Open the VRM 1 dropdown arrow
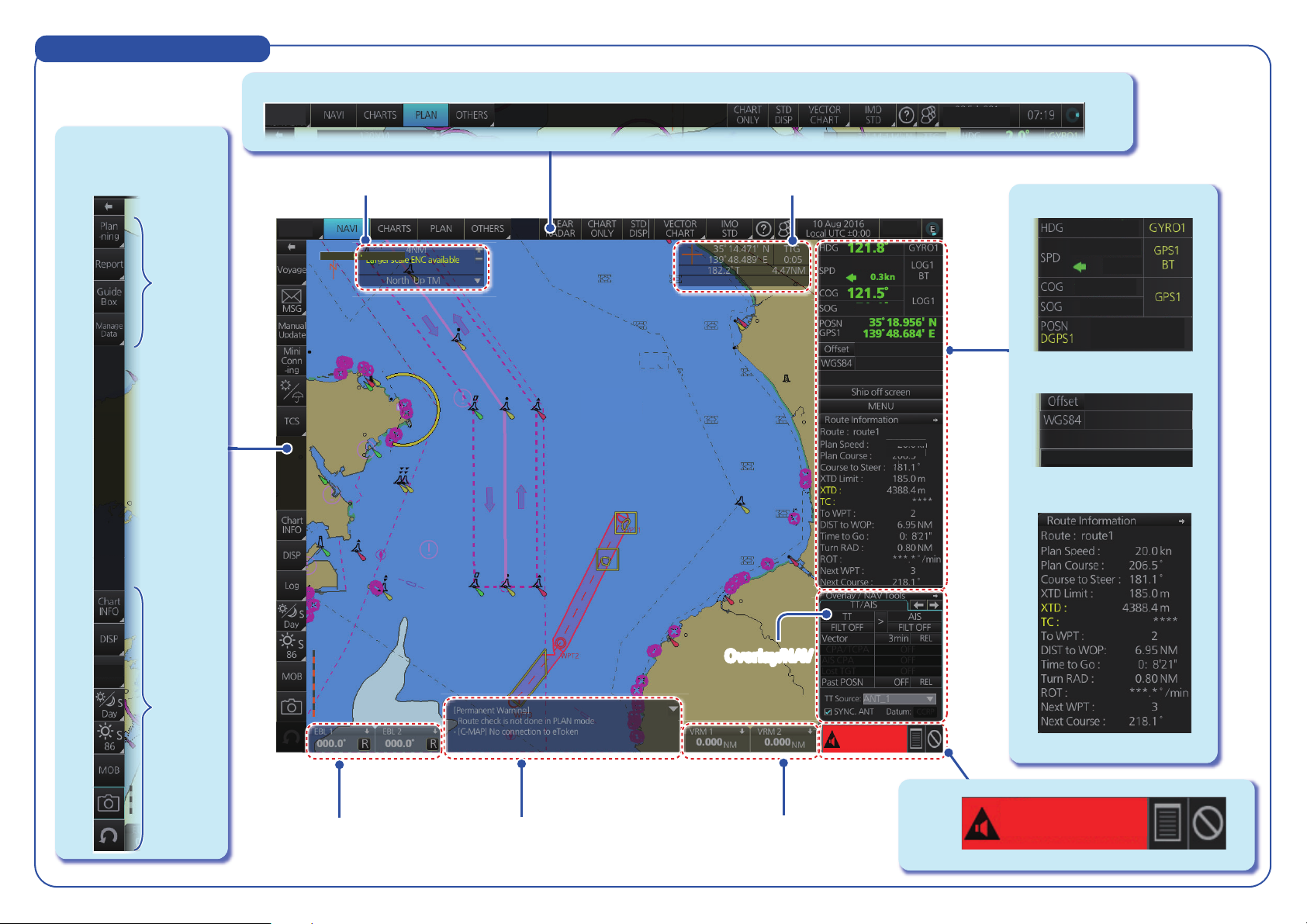 coord(742,731)
